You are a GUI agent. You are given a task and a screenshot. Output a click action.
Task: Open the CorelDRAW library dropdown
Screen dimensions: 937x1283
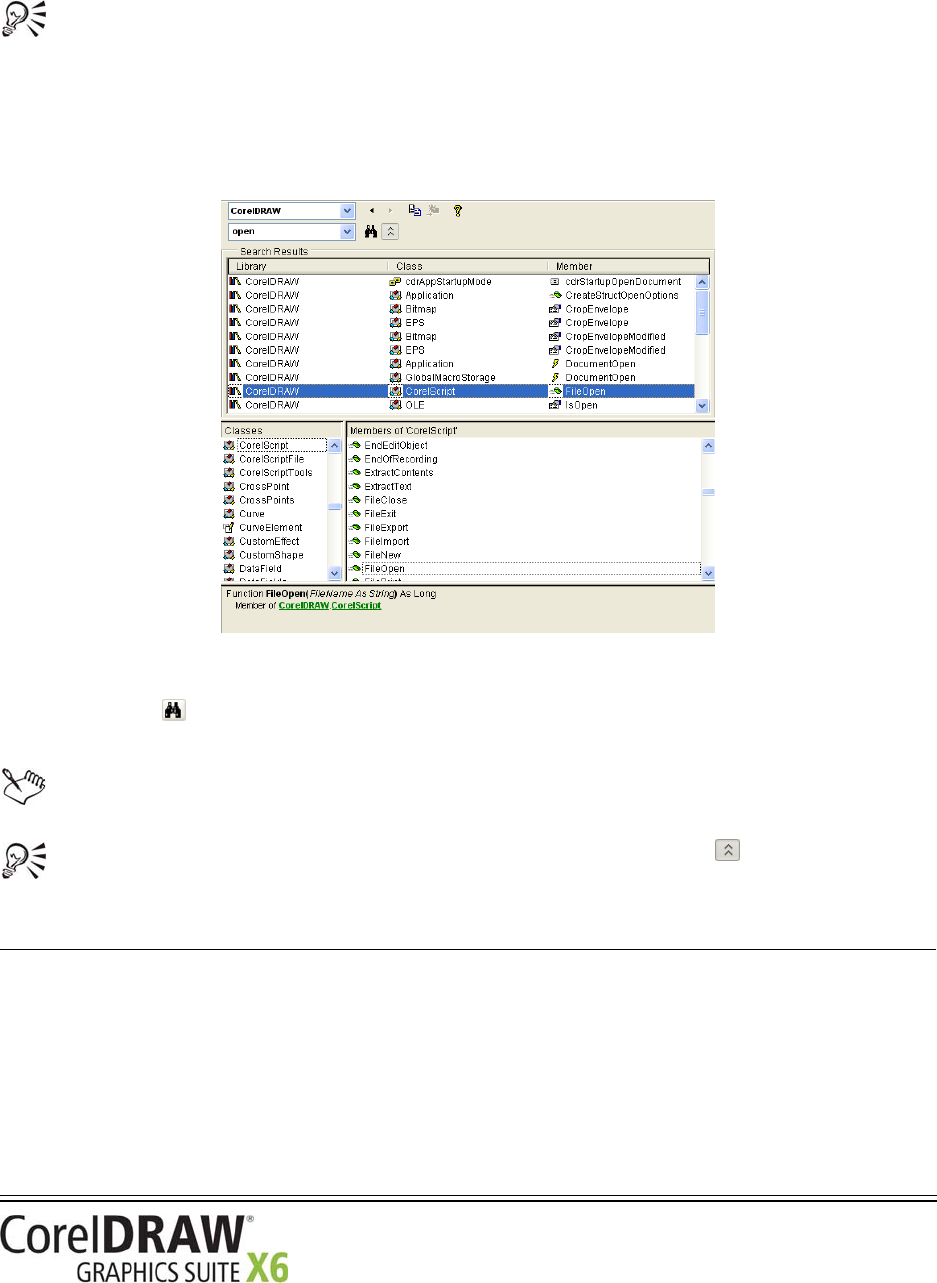(x=348, y=211)
